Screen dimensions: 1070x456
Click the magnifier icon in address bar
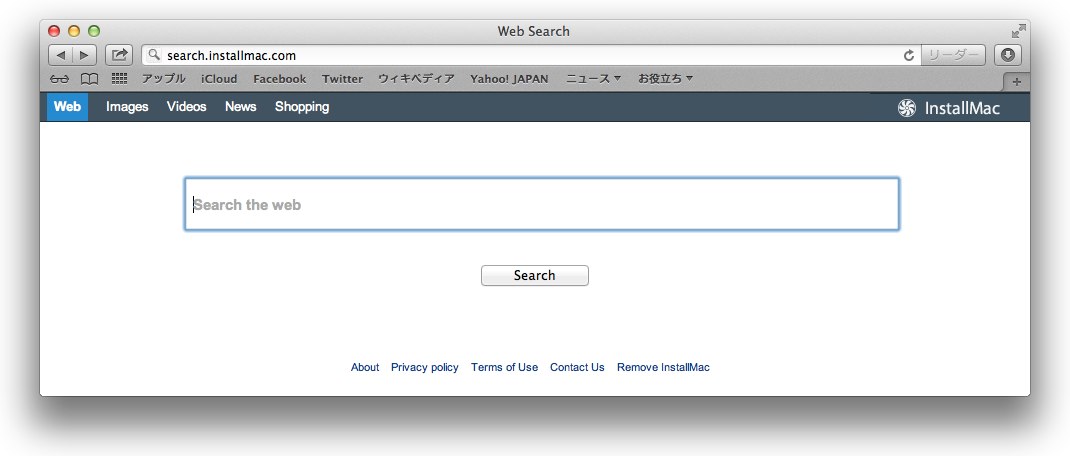[x=154, y=55]
